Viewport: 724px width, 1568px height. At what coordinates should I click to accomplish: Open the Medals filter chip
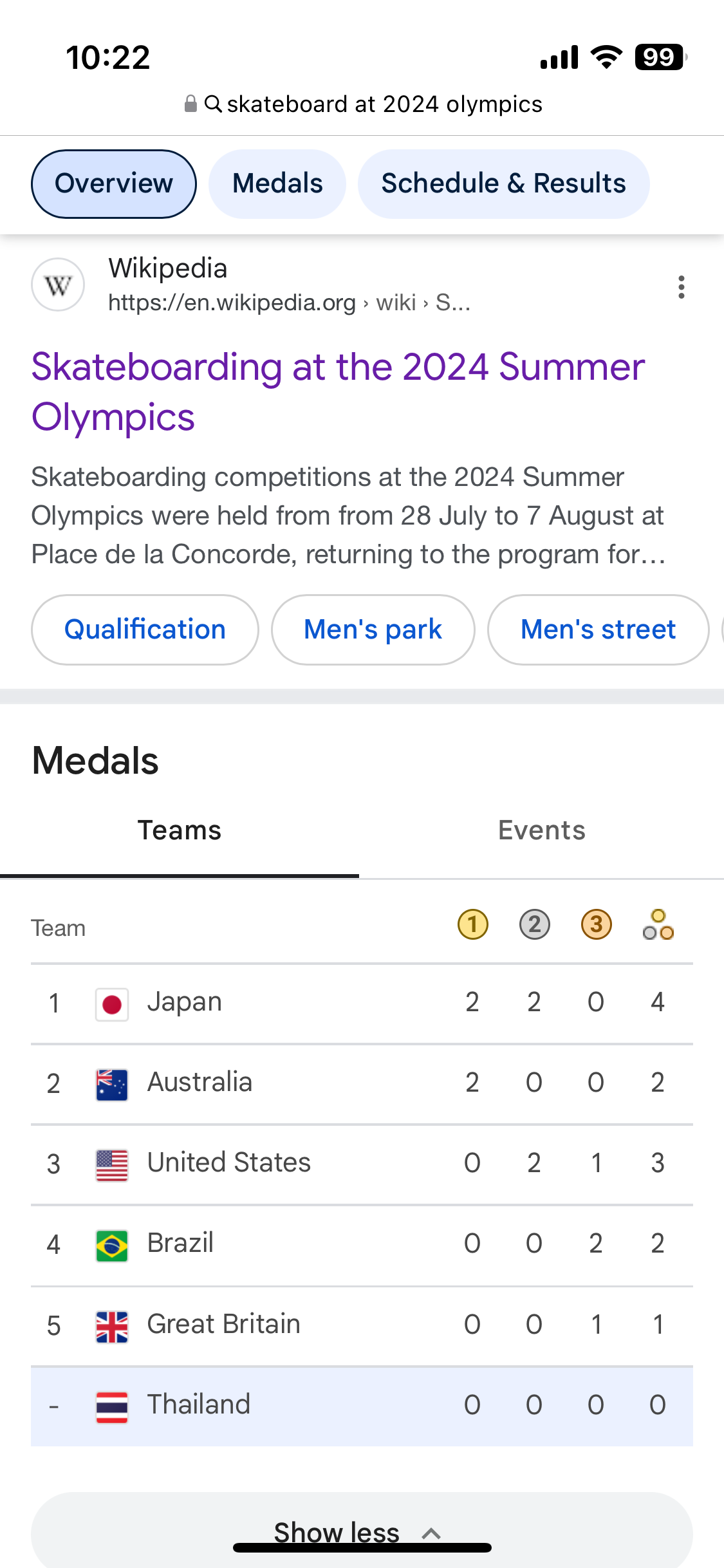(277, 184)
